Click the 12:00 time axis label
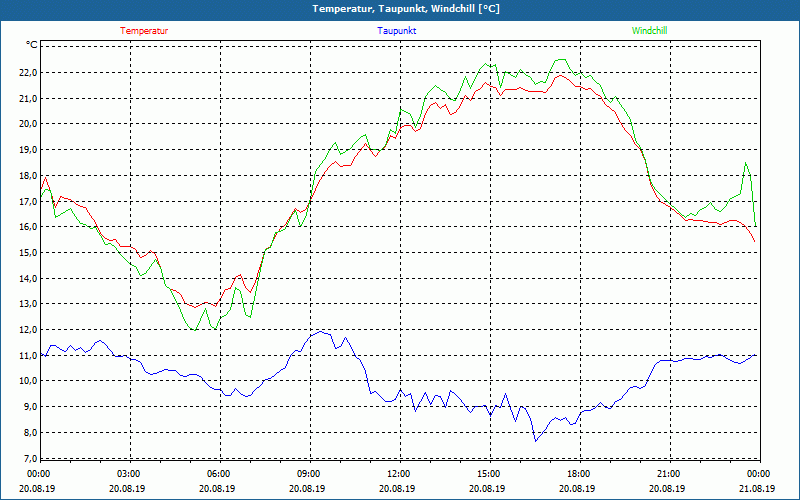 click(398, 473)
